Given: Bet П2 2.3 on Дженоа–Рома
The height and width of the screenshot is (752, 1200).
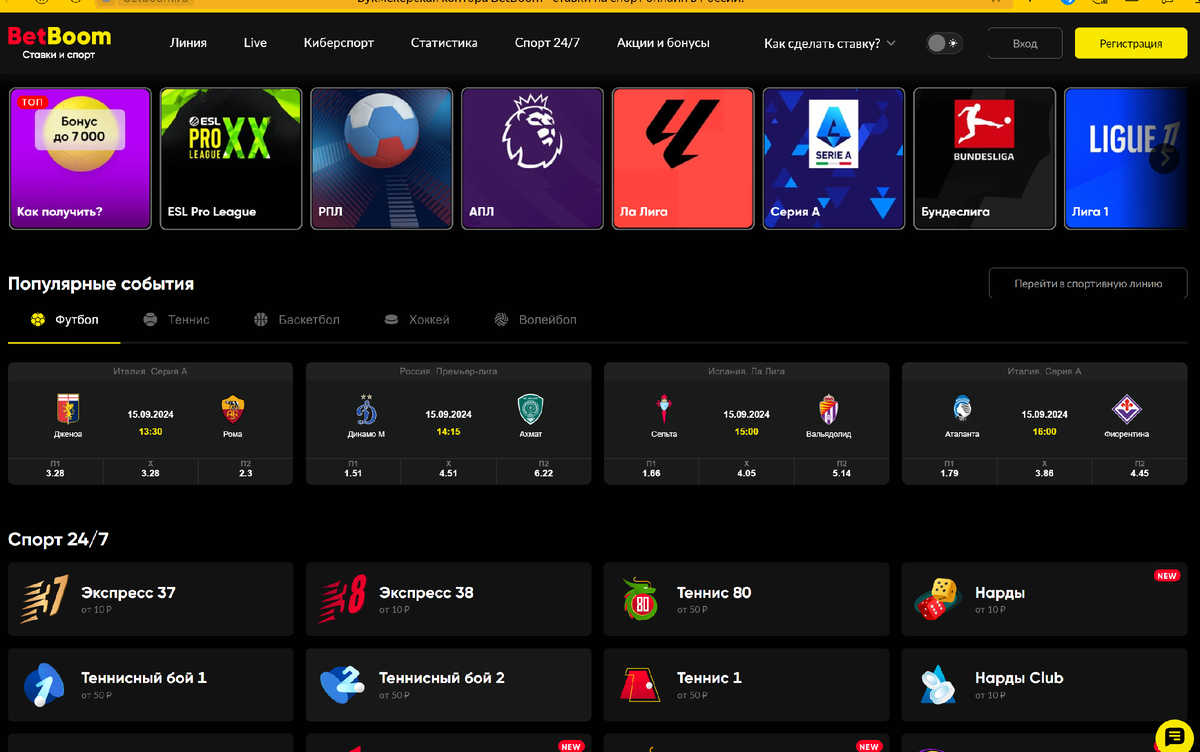Looking at the screenshot, I should 246,469.
